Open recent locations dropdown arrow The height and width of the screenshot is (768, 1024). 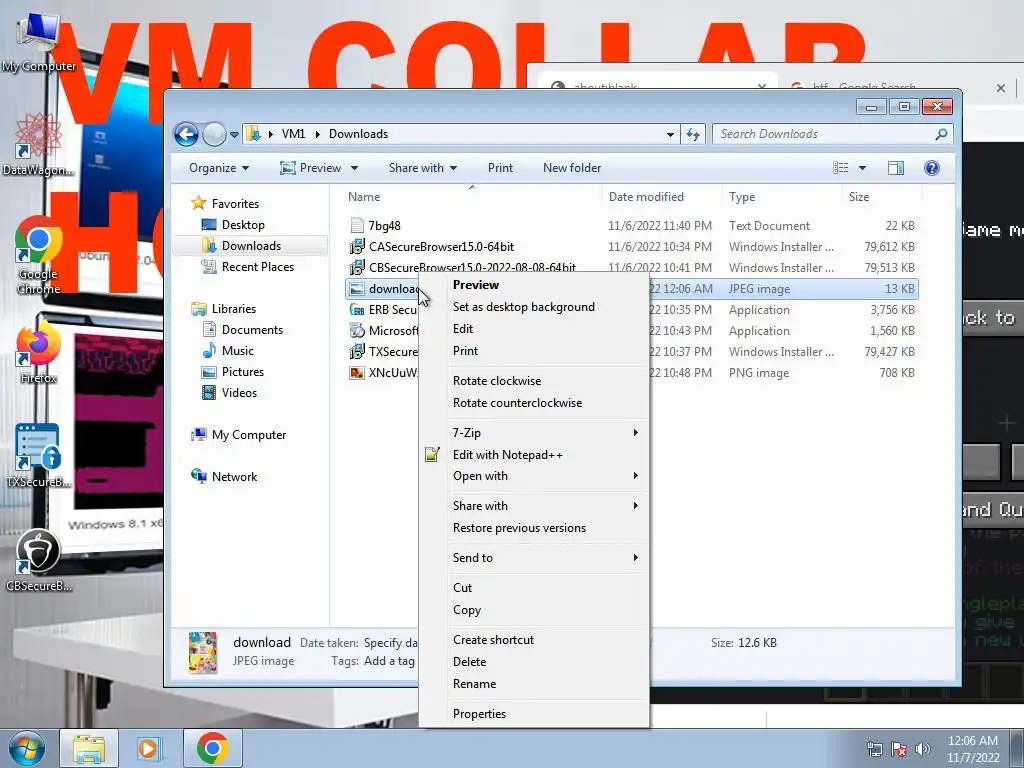coord(234,135)
